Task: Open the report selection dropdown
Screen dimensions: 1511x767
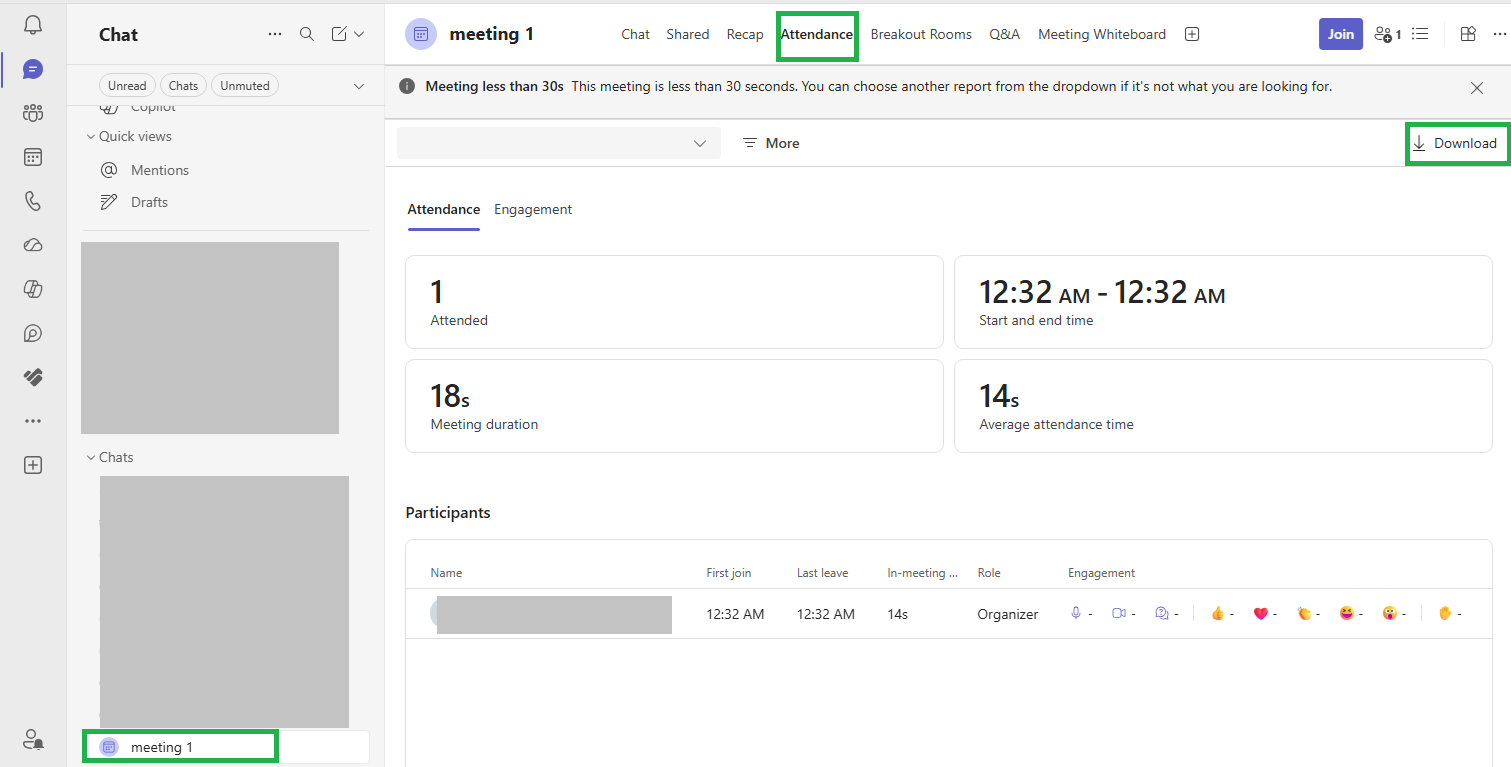Action: pos(559,143)
